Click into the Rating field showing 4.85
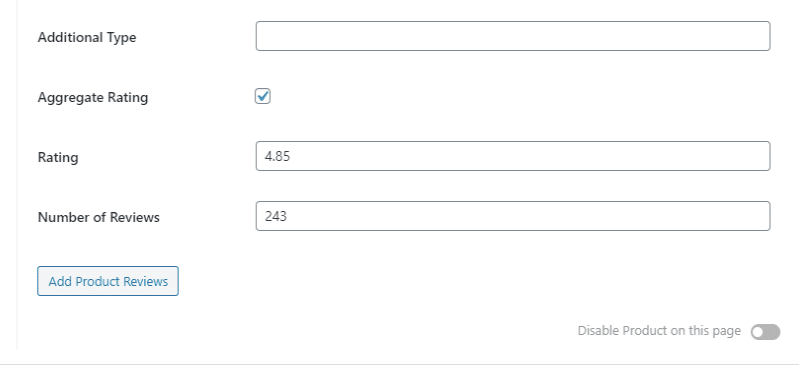This screenshot has width=799, height=366. click(513, 156)
